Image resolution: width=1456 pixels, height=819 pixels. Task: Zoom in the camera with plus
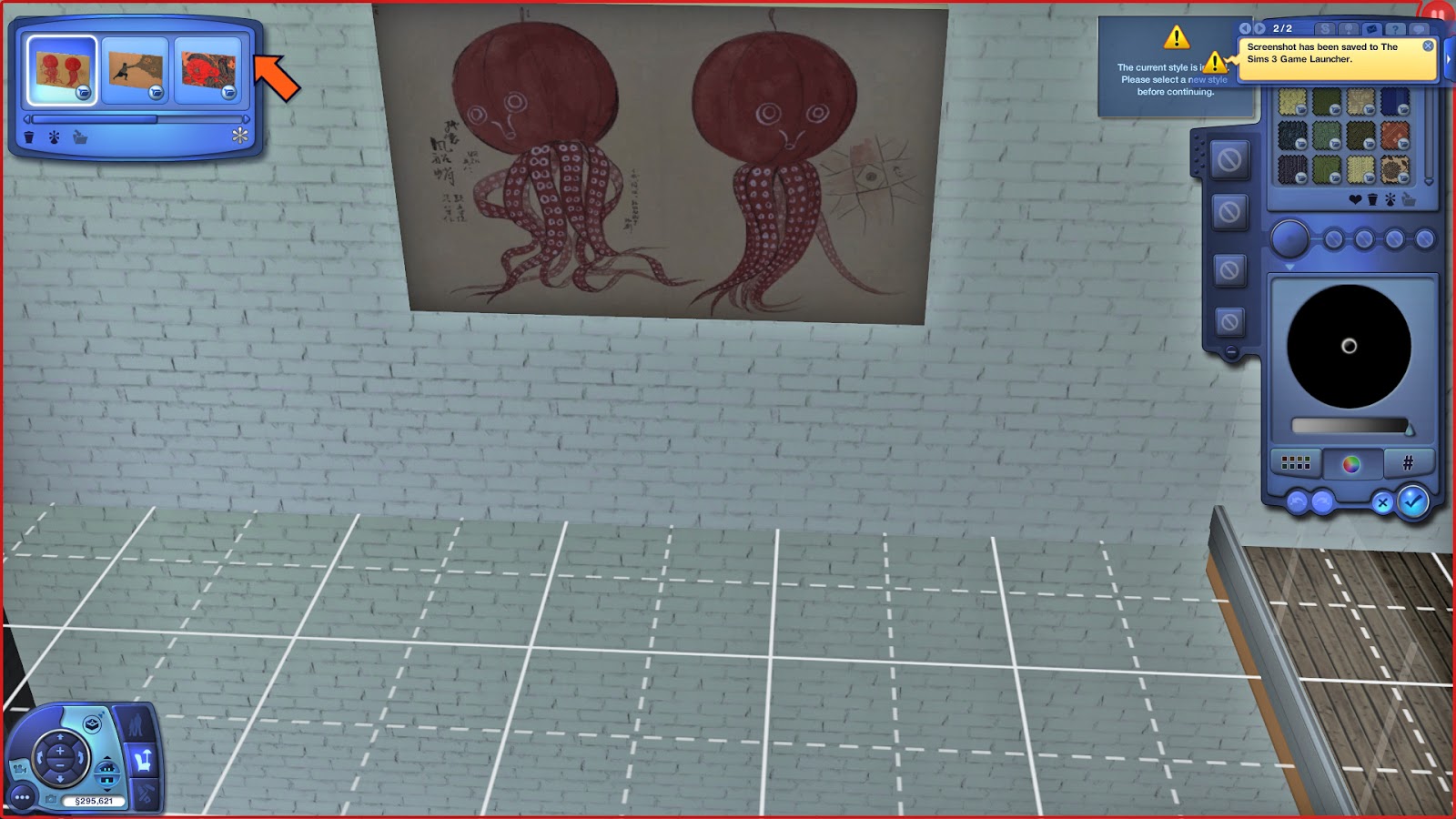coord(60,751)
